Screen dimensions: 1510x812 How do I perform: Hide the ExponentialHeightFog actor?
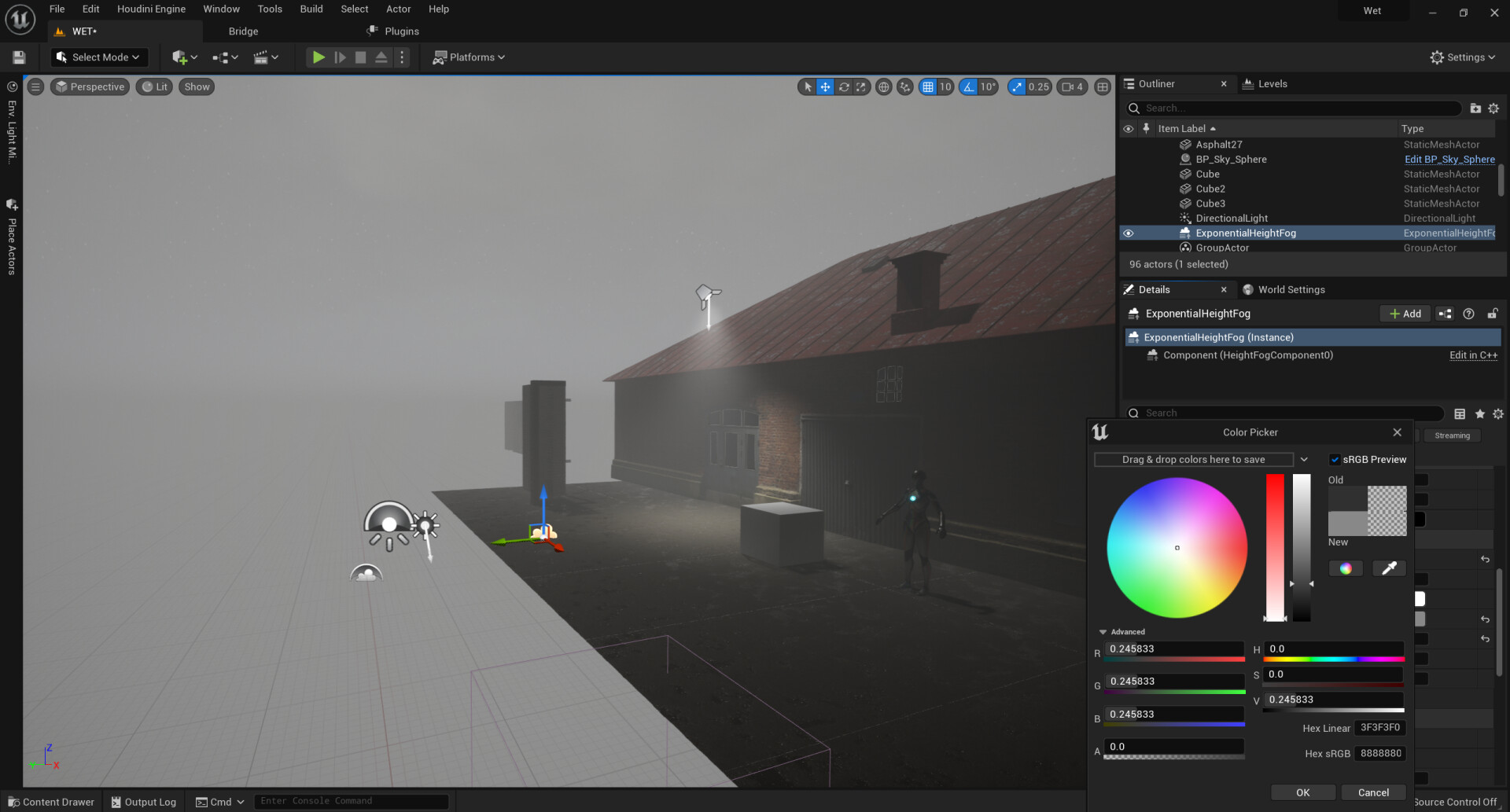coord(1129,233)
